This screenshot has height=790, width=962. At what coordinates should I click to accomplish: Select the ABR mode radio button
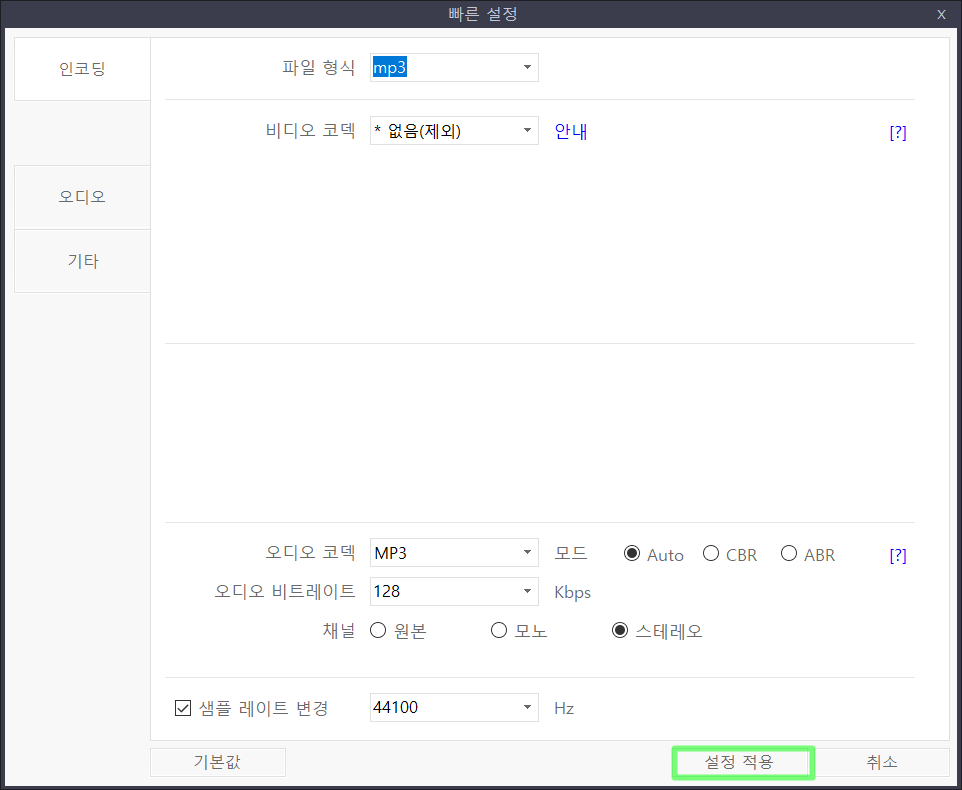coord(789,554)
